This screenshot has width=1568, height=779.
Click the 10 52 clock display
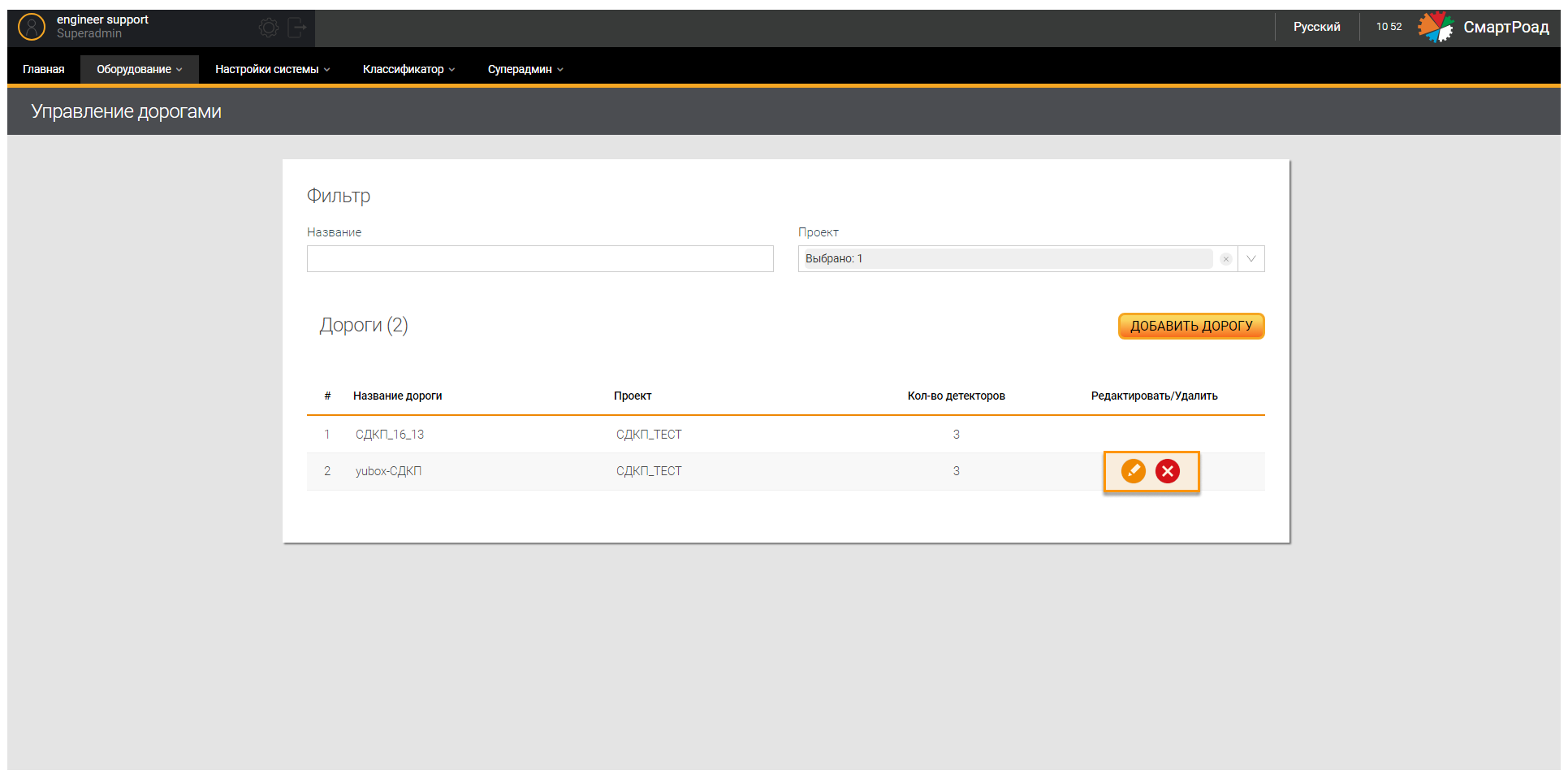coord(1389,27)
